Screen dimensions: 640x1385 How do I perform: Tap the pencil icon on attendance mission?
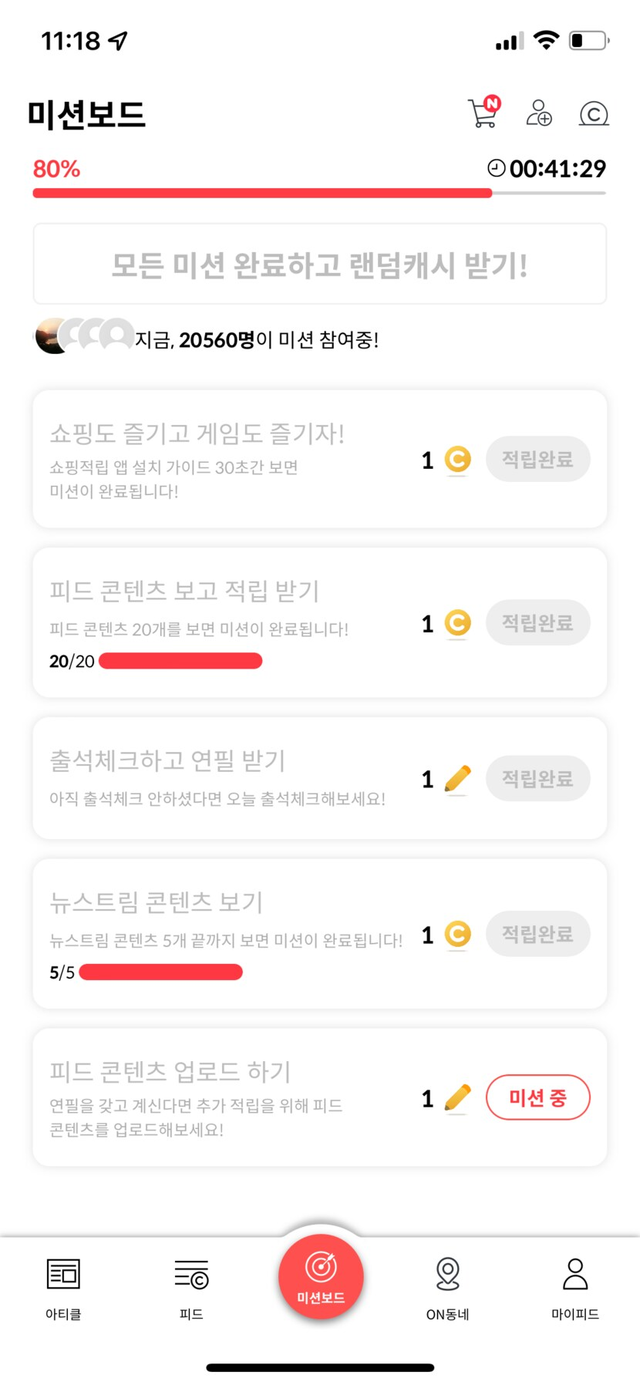tap(457, 779)
